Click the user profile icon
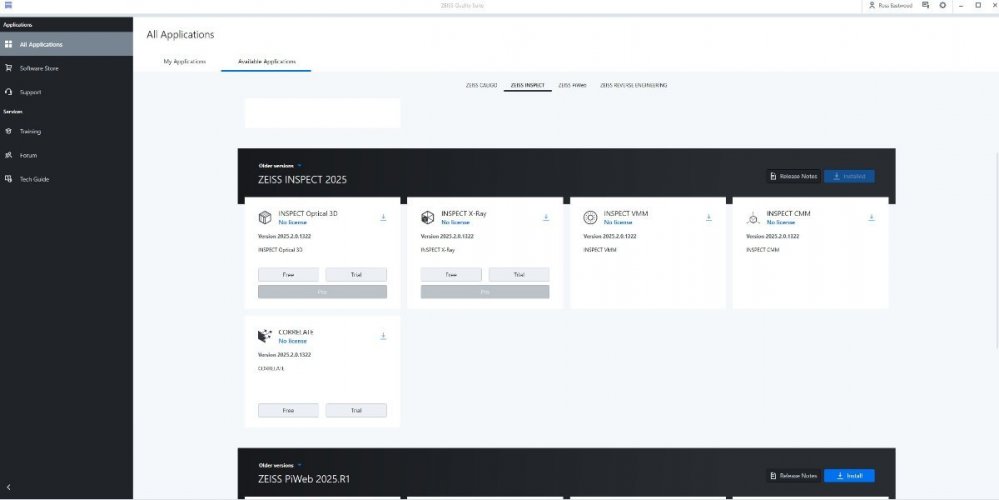 872,5
